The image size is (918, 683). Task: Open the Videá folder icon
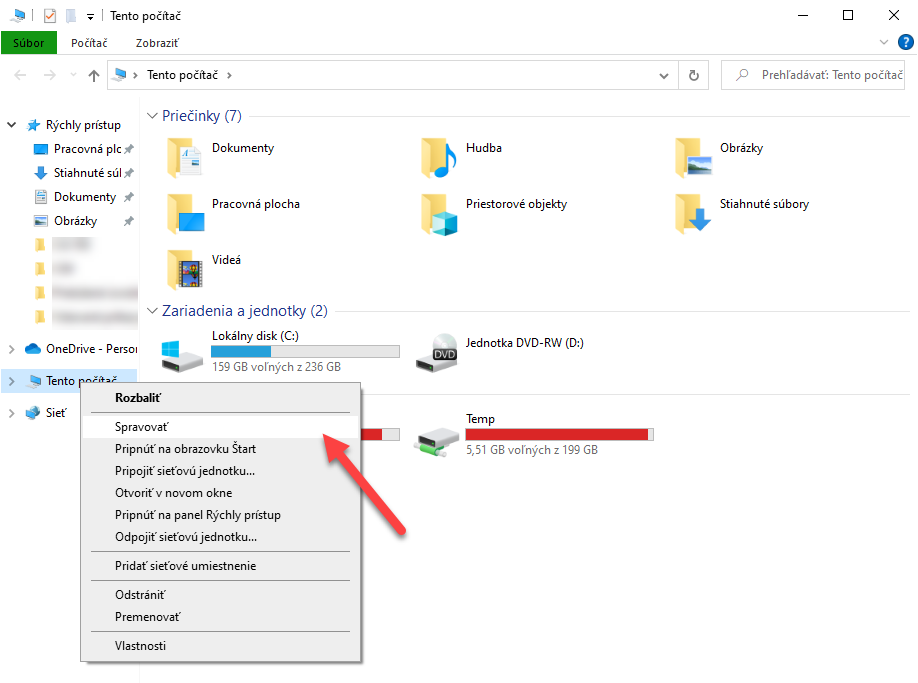point(186,269)
